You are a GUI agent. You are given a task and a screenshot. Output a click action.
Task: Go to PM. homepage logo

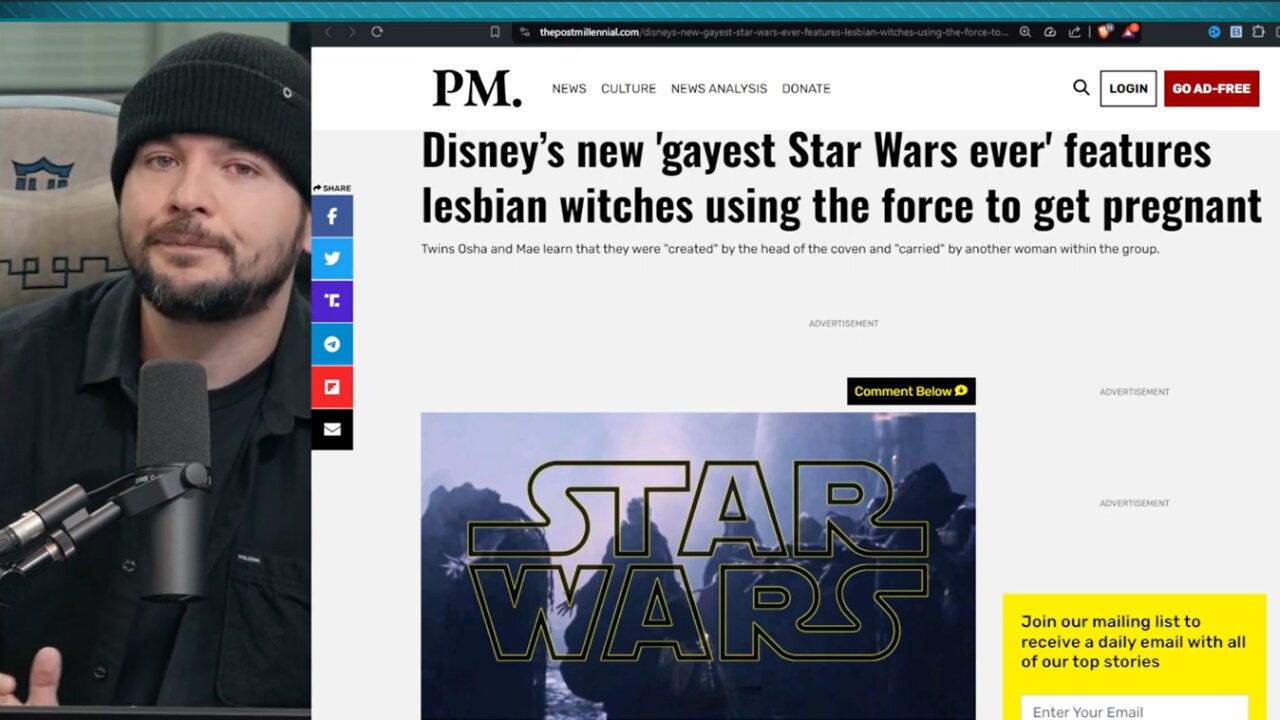tap(477, 88)
